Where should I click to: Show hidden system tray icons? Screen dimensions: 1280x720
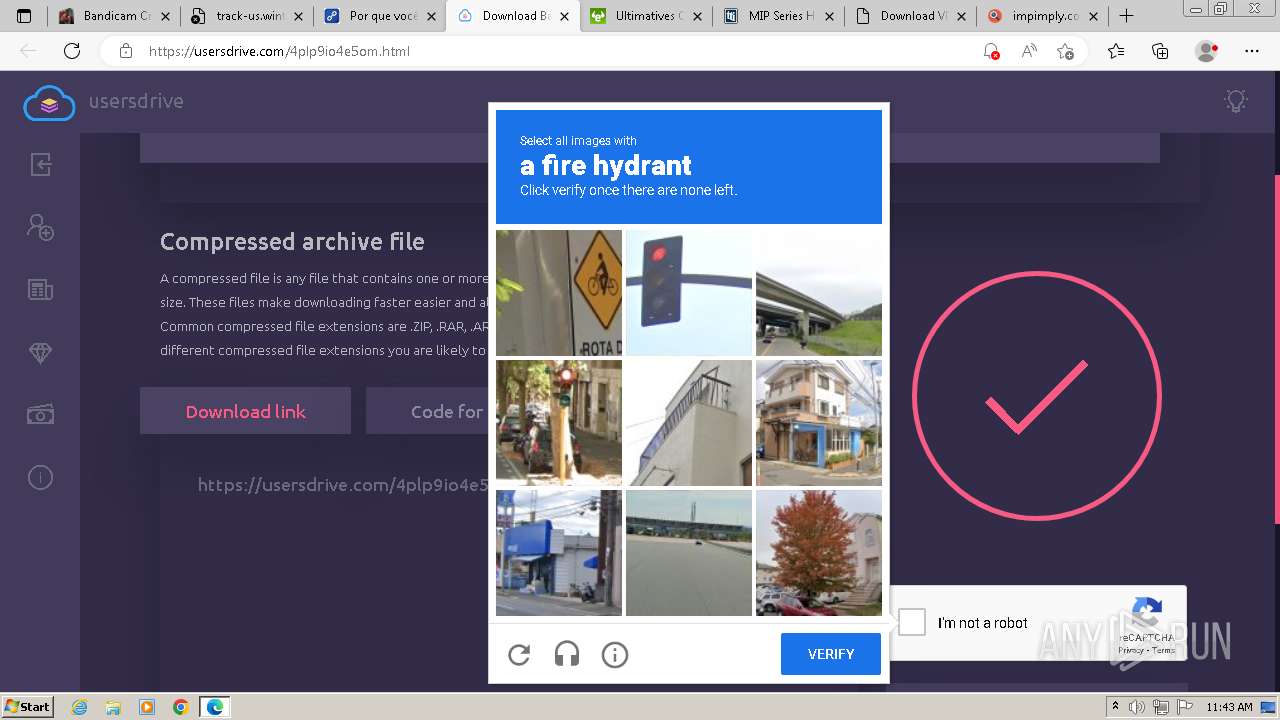click(x=1116, y=707)
